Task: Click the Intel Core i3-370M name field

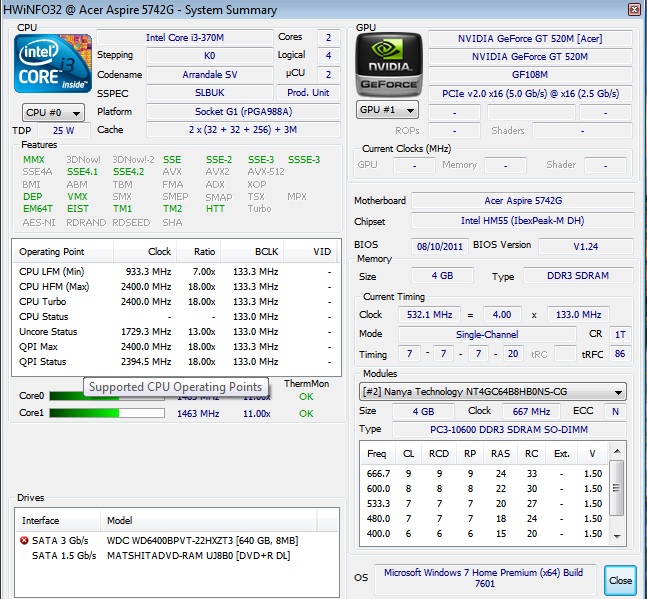Action: pos(185,38)
